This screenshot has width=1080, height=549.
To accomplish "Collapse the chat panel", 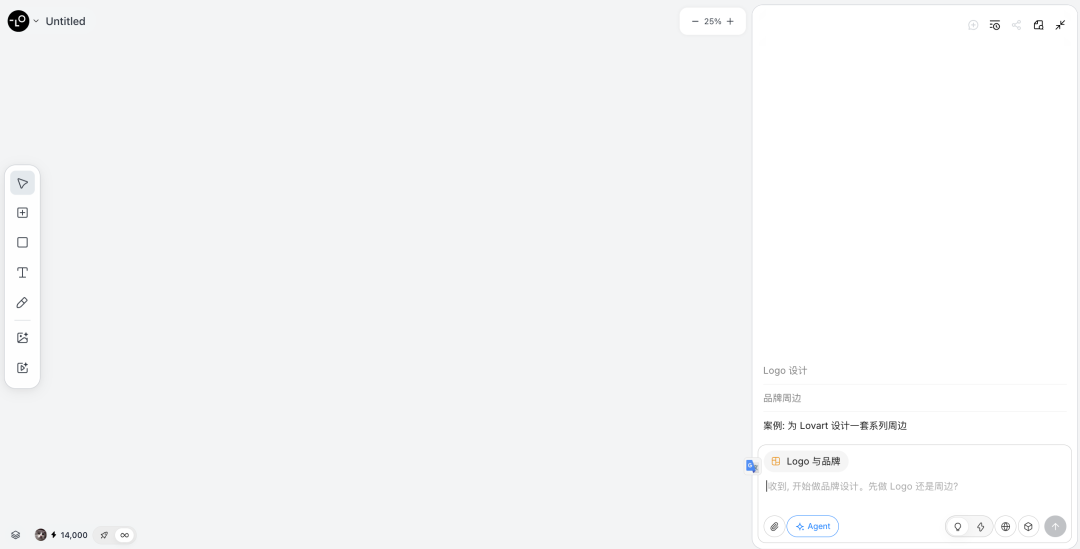I will (1060, 25).
